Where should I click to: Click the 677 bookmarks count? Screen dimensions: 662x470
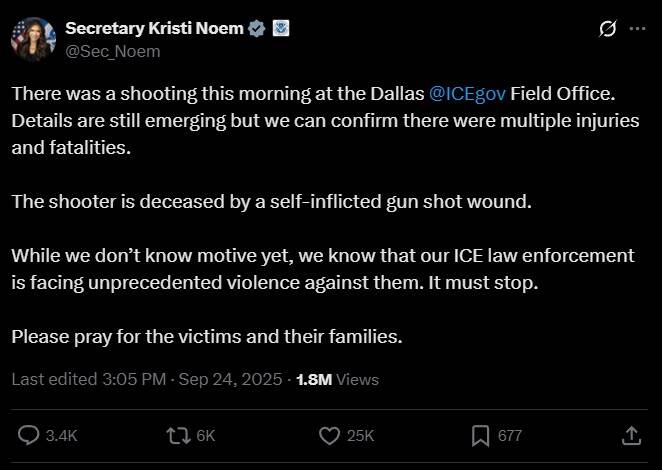pos(510,436)
